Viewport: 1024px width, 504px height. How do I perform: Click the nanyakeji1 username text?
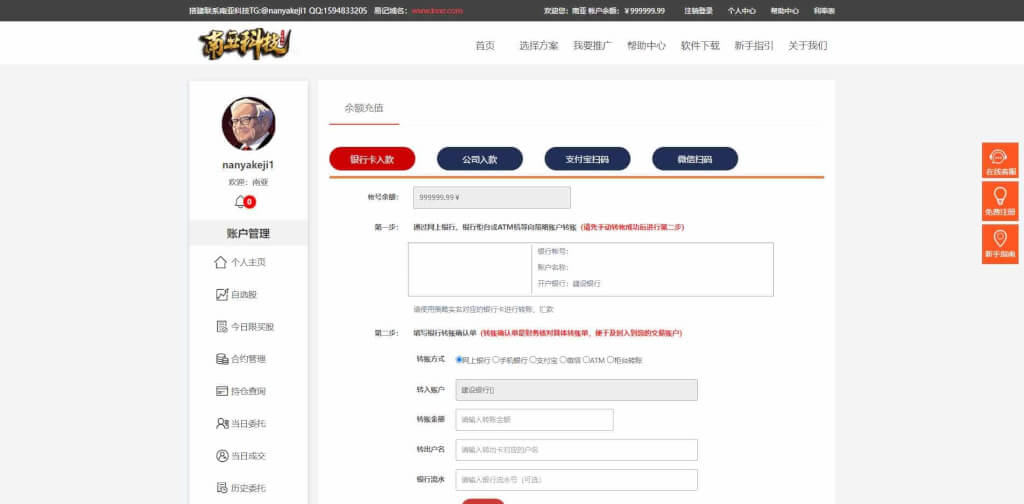tap(248, 165)
